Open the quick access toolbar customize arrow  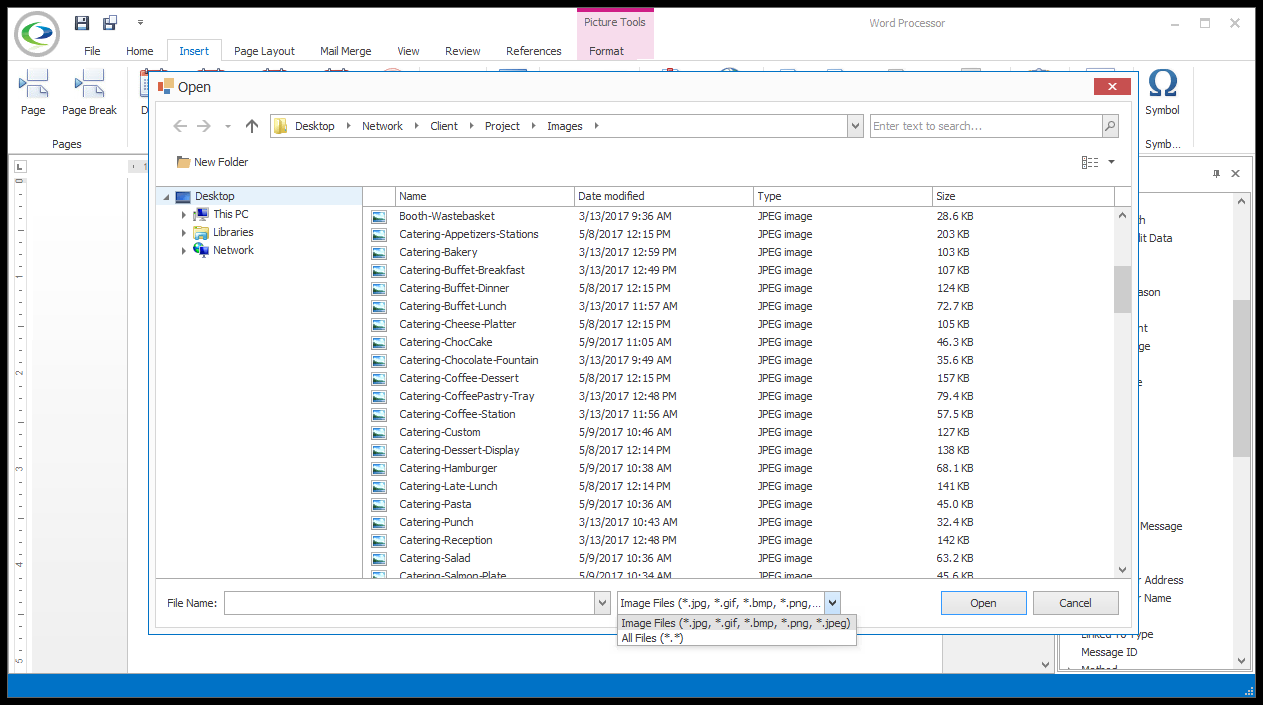[140, 22]
